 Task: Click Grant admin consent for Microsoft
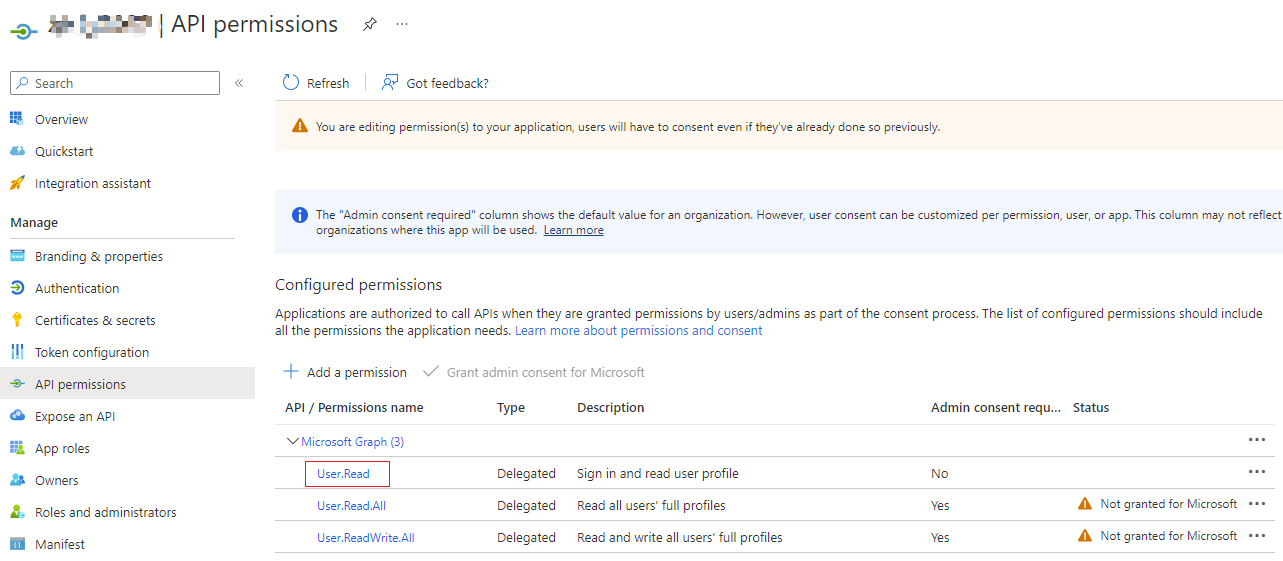[x=534, y=372]
